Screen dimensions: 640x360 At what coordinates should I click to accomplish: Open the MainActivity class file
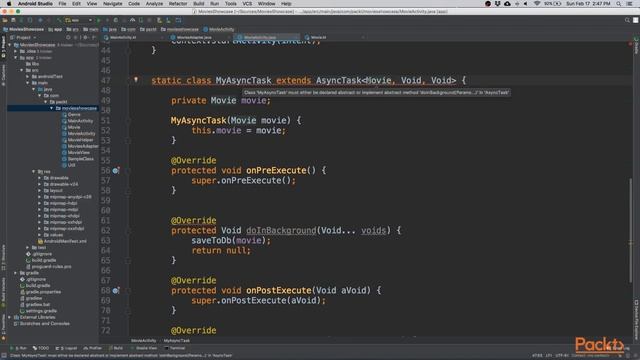pos(80,121)
